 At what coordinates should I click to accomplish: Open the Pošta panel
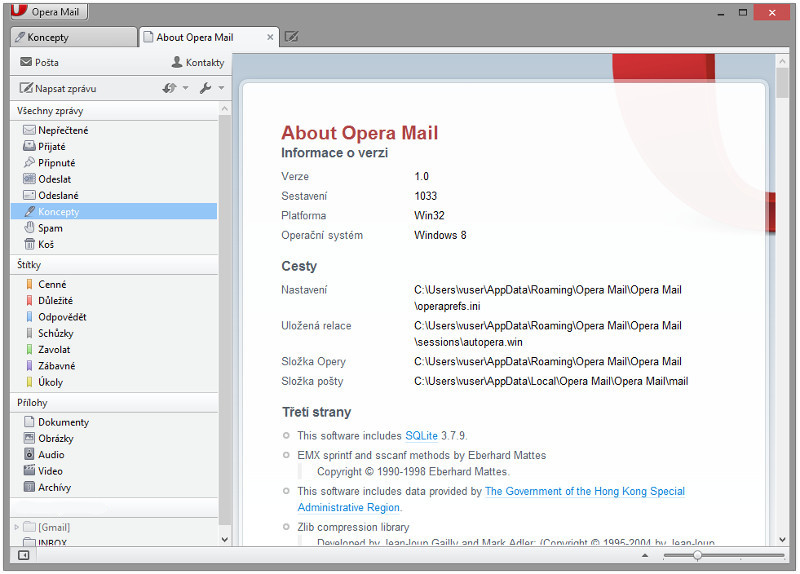tap(39, 62)
